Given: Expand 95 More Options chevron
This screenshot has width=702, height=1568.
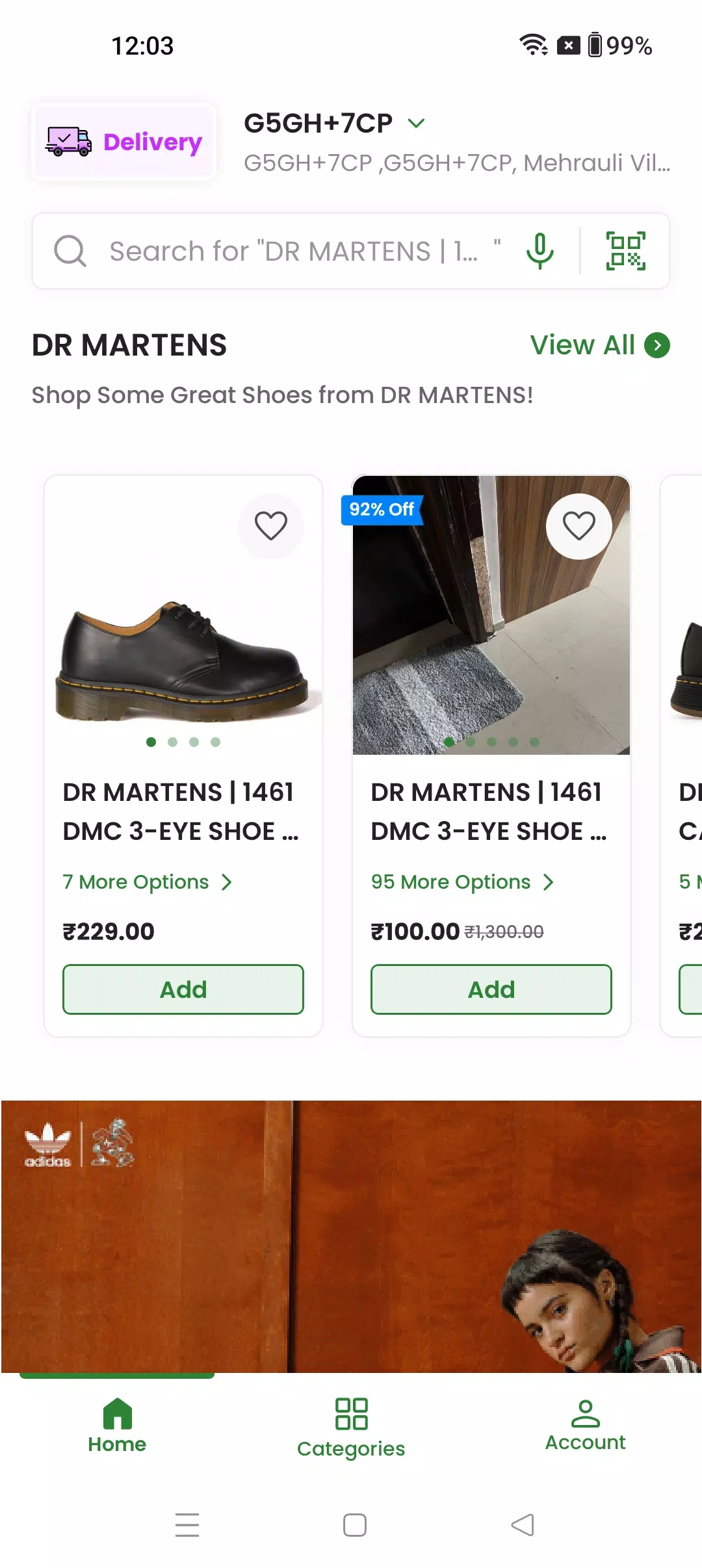Looking at the screenshot, I should click(549, 882).
